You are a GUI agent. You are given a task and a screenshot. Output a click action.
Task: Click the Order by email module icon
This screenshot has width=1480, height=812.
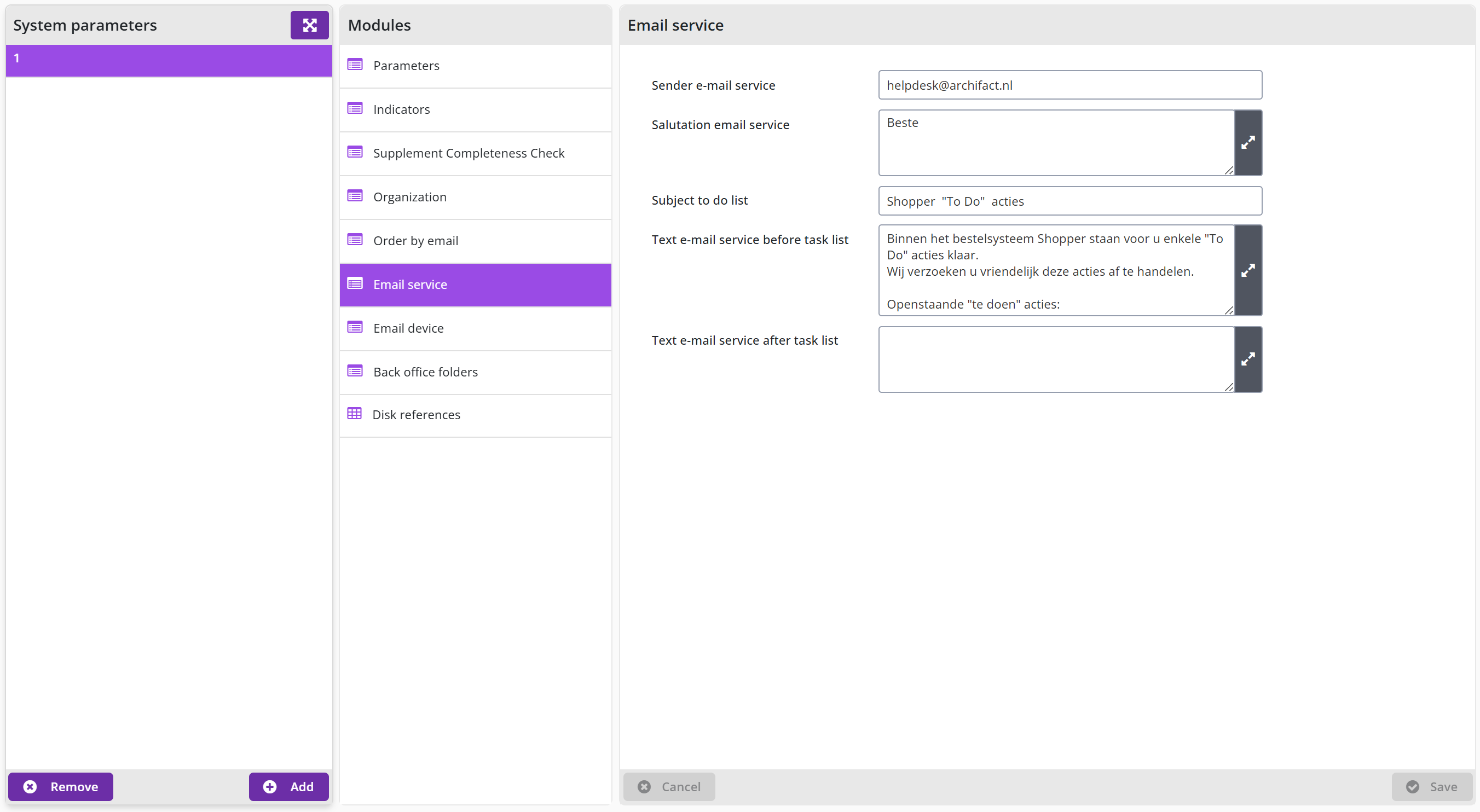pos(355,240)
